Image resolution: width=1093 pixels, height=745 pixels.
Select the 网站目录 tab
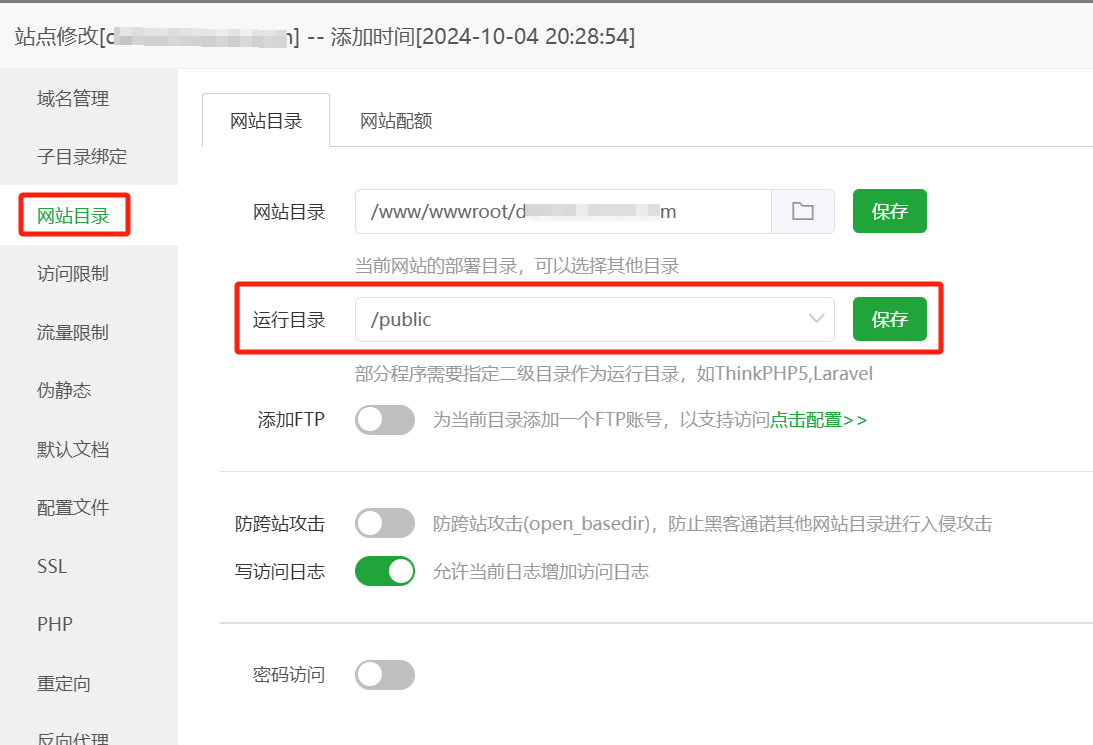[266, 121]
